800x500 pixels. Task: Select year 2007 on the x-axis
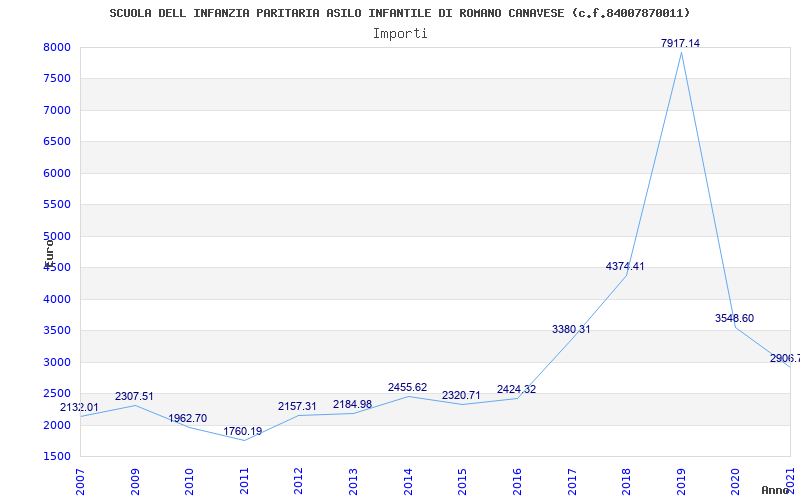click(x=80, y=480)
